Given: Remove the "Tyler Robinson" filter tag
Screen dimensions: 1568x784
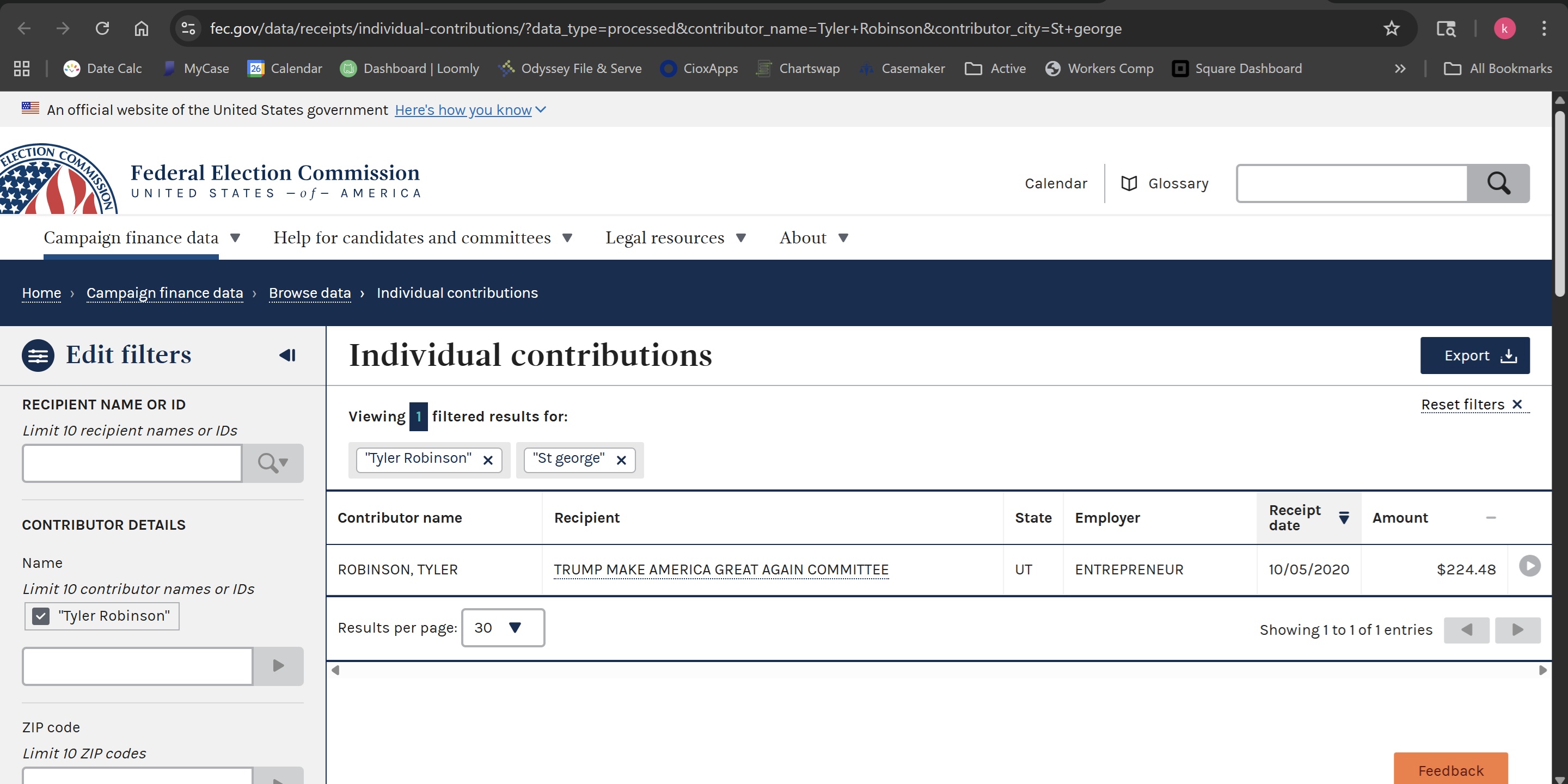Looking at the screenshot, I should 488,460.
